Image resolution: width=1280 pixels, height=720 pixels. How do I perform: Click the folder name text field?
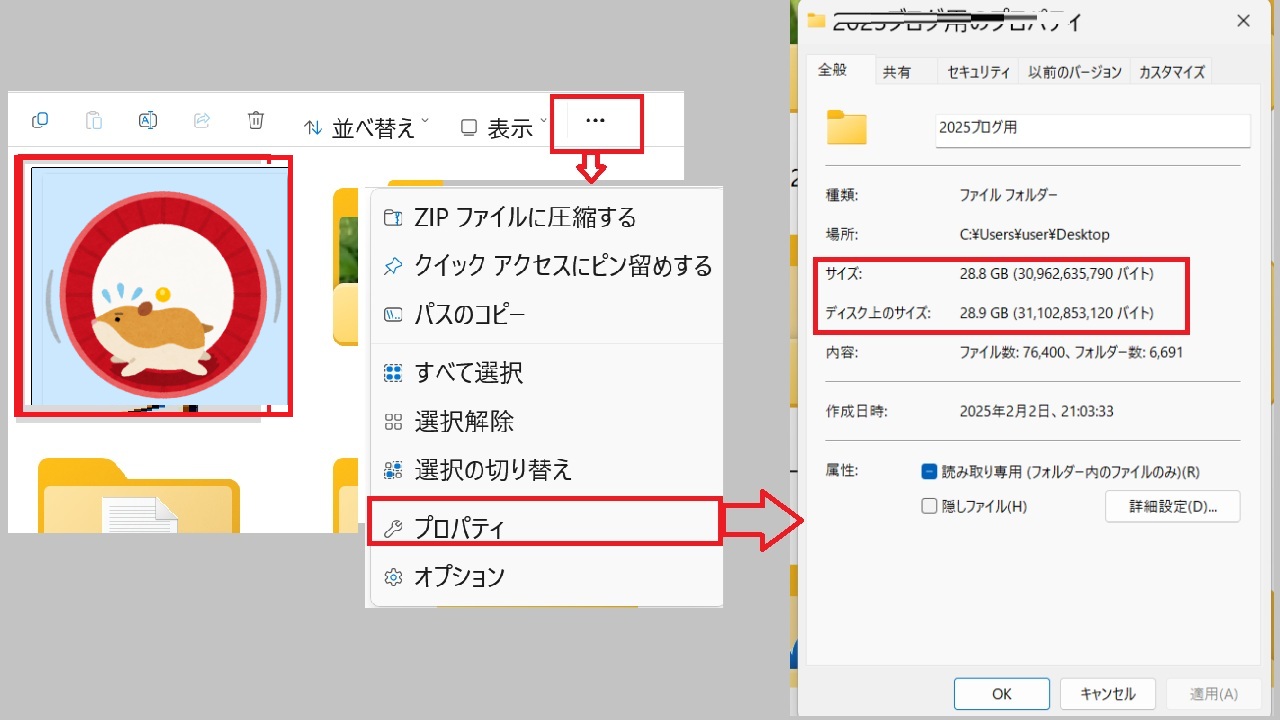[x=1092, y=130]
